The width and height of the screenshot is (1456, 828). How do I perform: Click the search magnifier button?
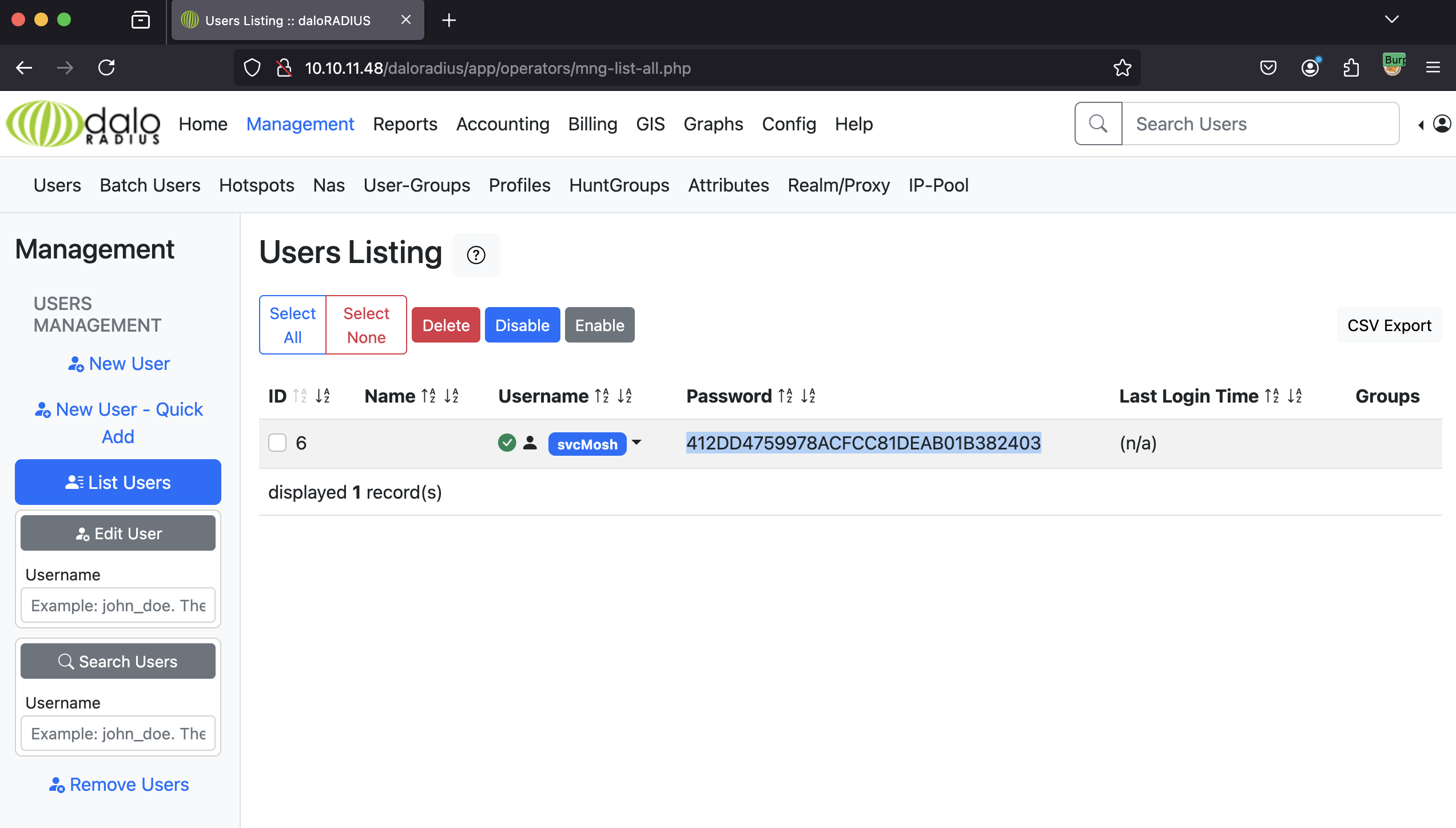(x=1098, y=124)
